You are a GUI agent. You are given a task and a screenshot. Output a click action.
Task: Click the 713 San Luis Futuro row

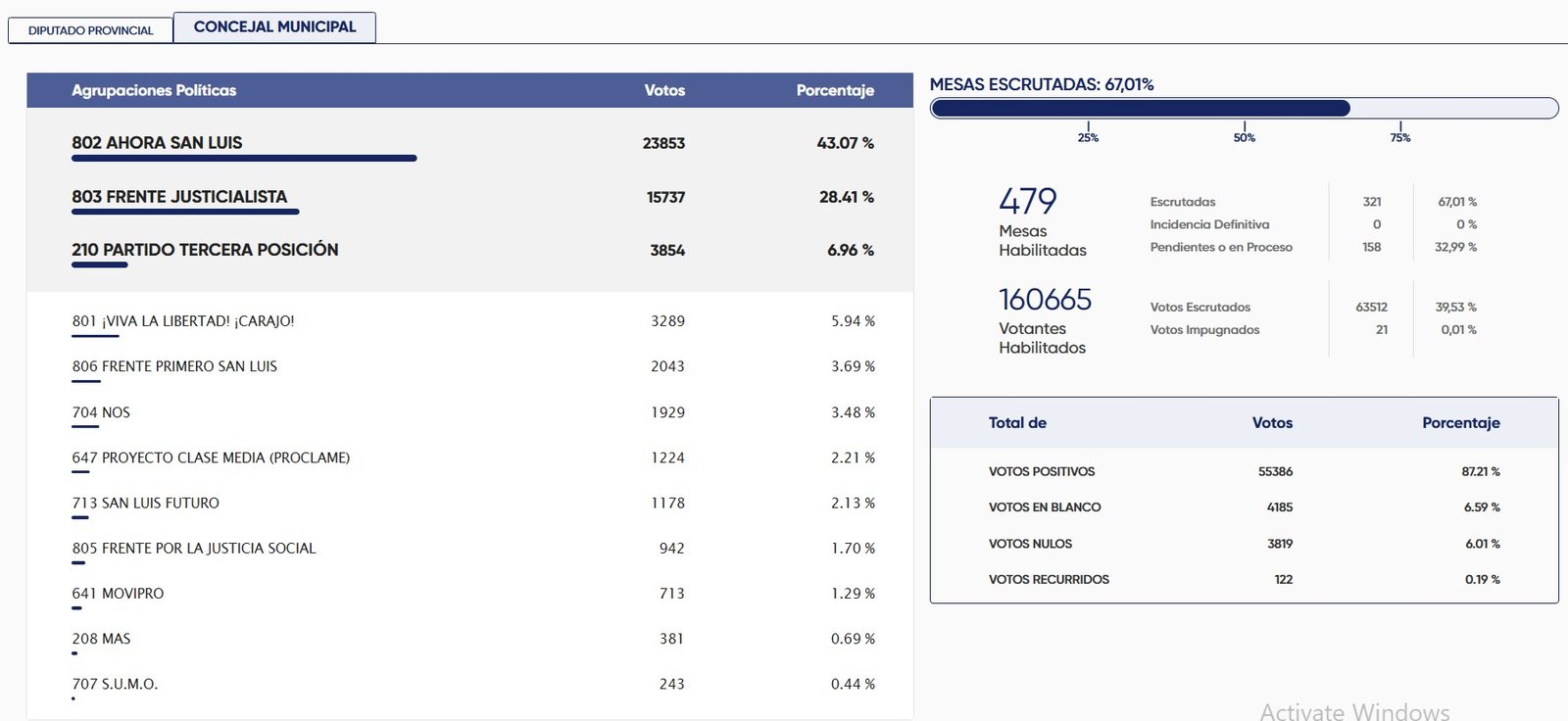tap(146, 503)
